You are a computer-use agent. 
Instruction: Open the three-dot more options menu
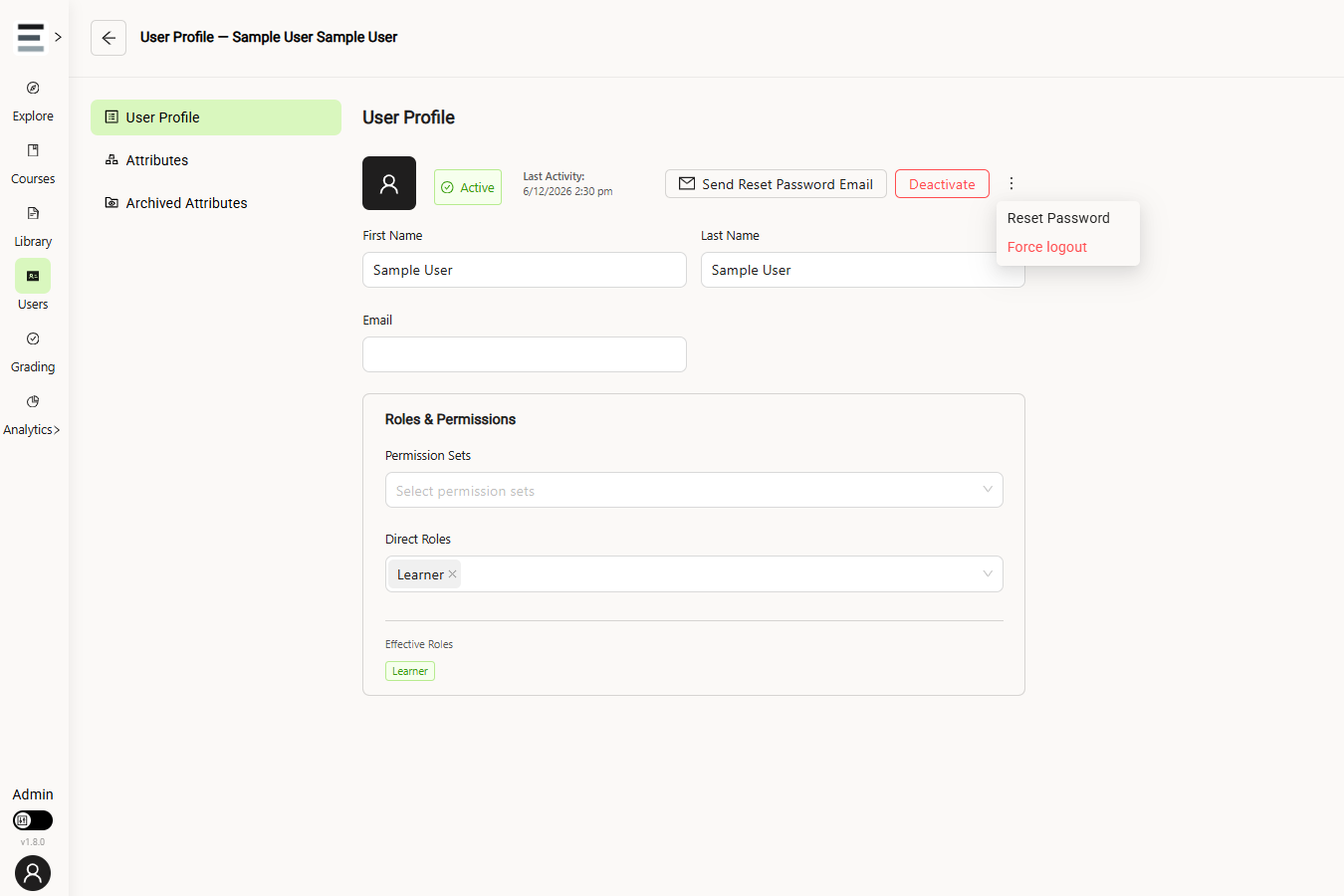coord(1011,183)
